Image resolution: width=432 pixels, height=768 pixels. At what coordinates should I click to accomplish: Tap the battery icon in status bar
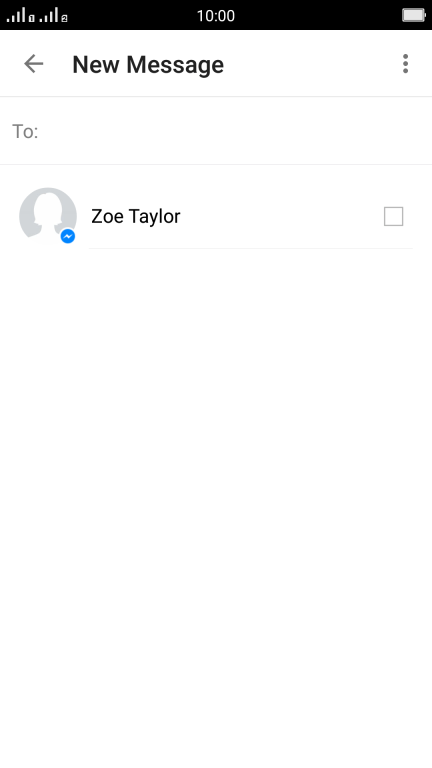pyautogui.click(x=414, y=15)
